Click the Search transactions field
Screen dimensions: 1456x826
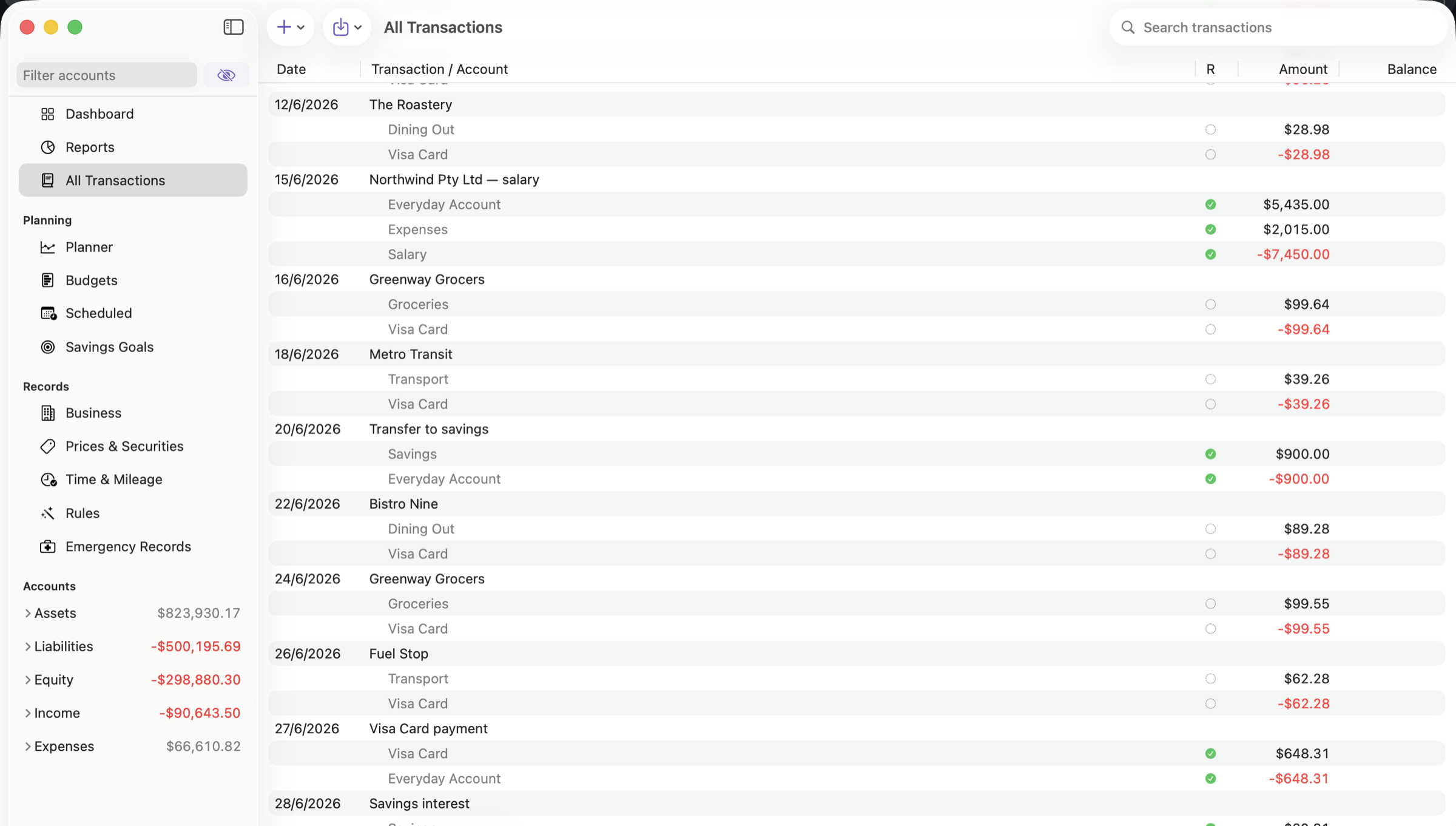[x=1279, y=27]
